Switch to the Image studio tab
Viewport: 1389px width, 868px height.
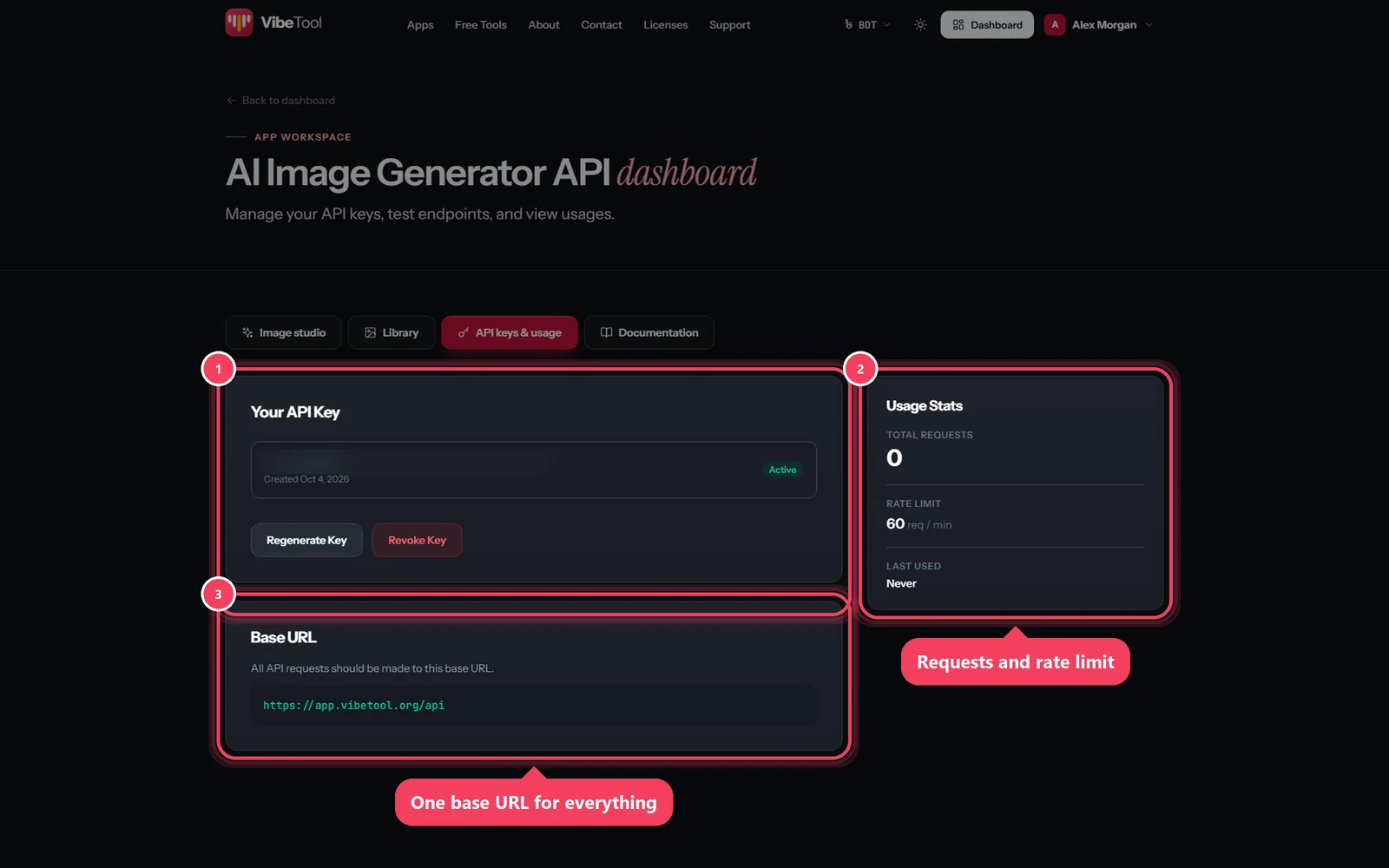283,332
